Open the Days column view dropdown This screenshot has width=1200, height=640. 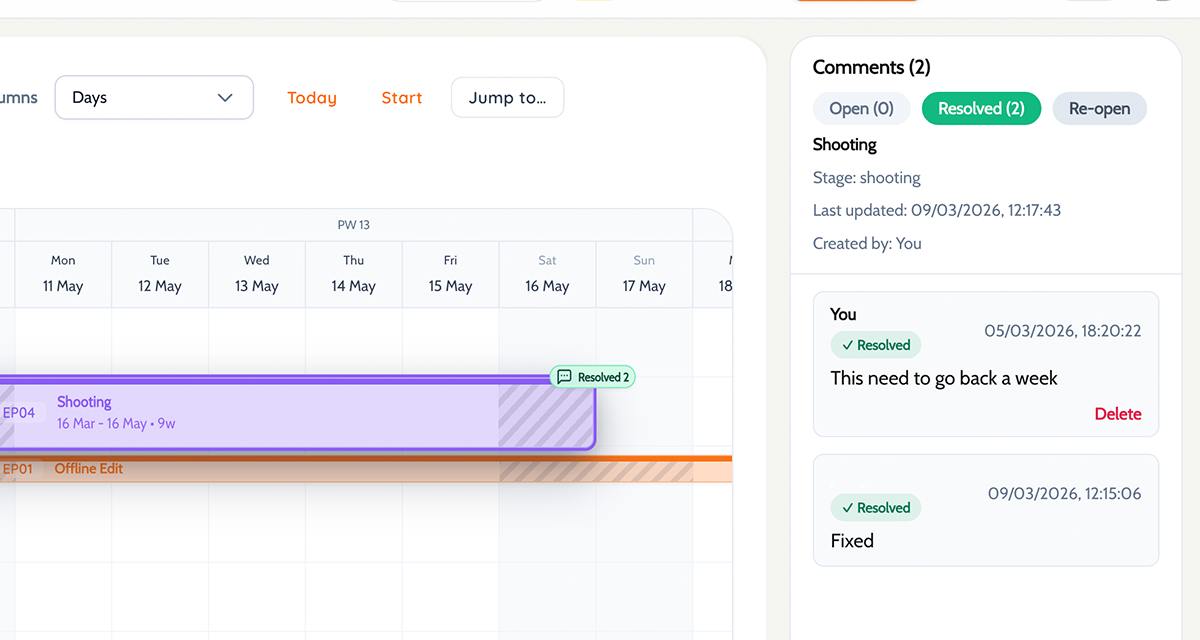(154, 98)
